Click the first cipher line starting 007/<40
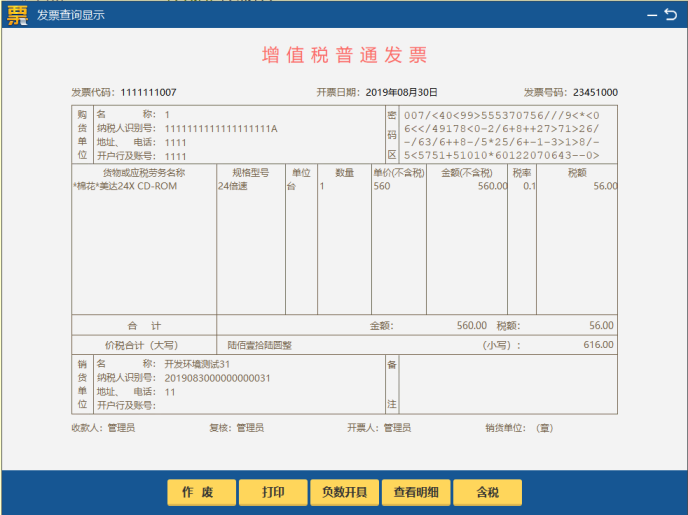This screenshot has width=688, height=515. (x=502, y=115)
